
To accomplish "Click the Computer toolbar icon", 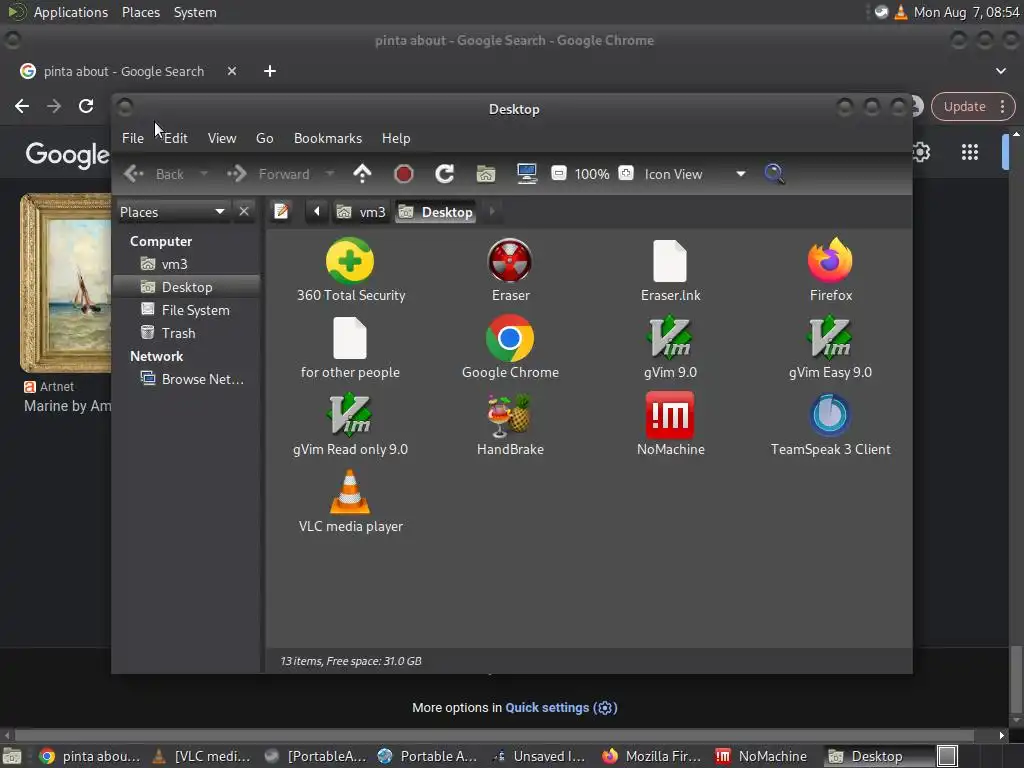I will tap(527, 174).
